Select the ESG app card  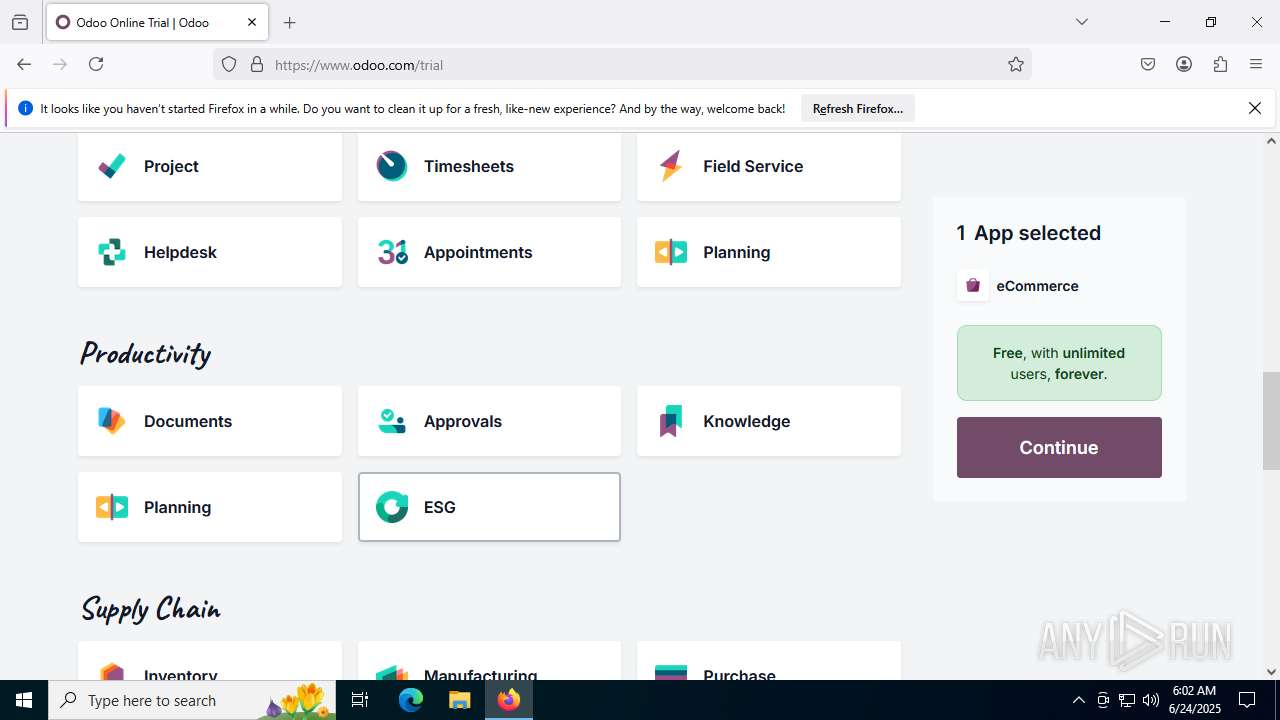point(489,507)
